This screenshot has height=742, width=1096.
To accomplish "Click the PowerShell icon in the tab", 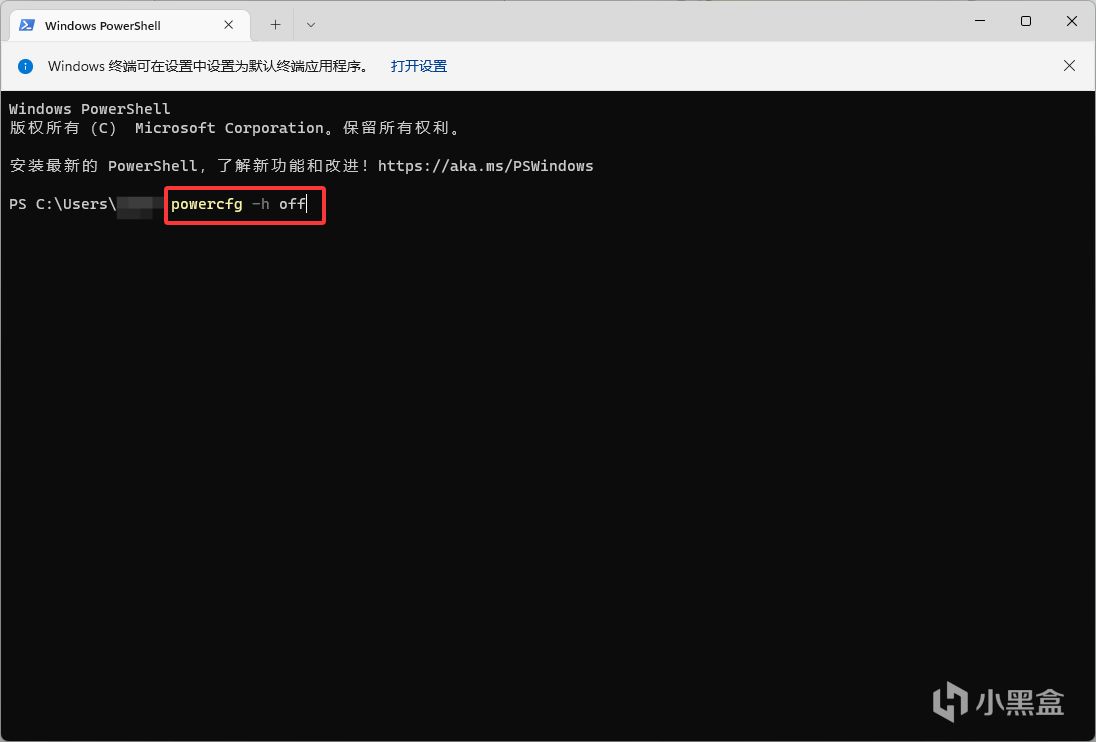I will point(27,25).
